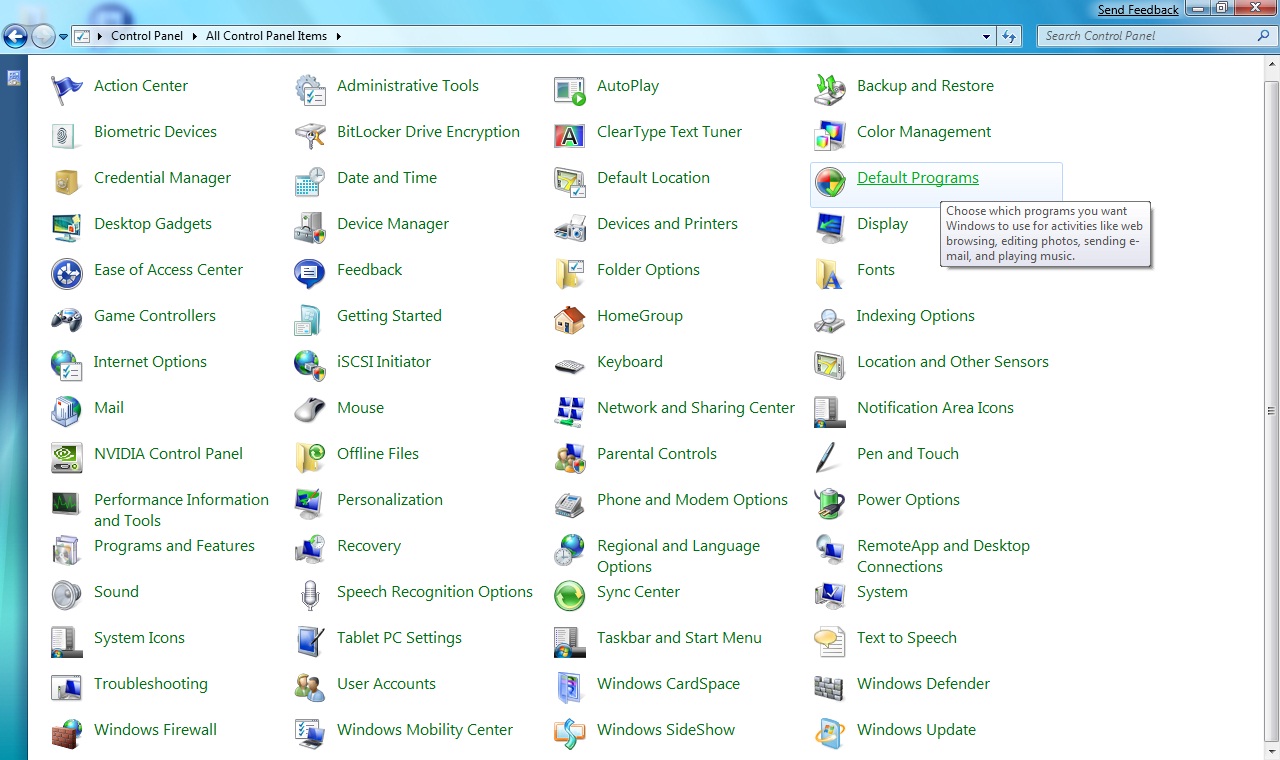This screenshot has width=1280, height=760.
Task: Open the User Accounts link
Action: tap(386, 684)
